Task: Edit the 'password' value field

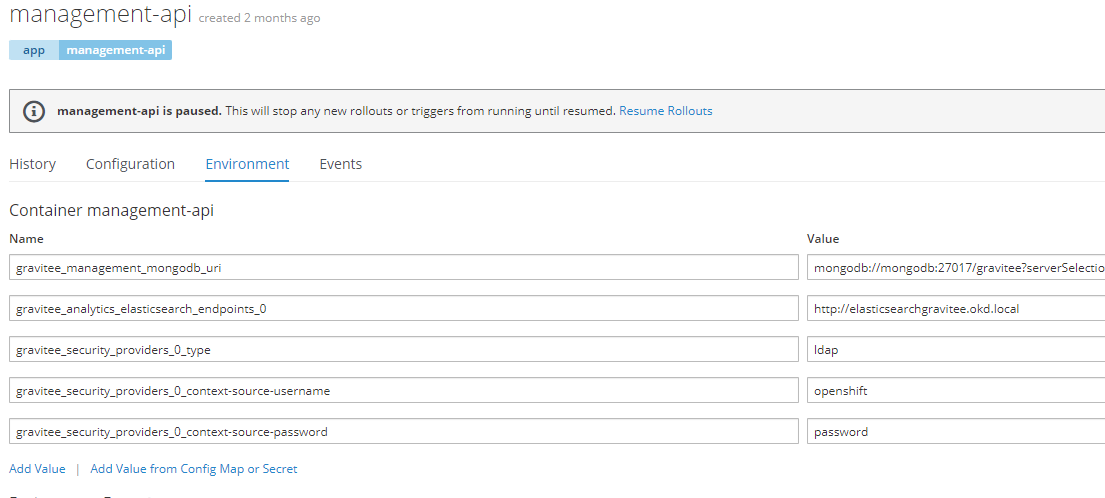Action: coord(956,431)
